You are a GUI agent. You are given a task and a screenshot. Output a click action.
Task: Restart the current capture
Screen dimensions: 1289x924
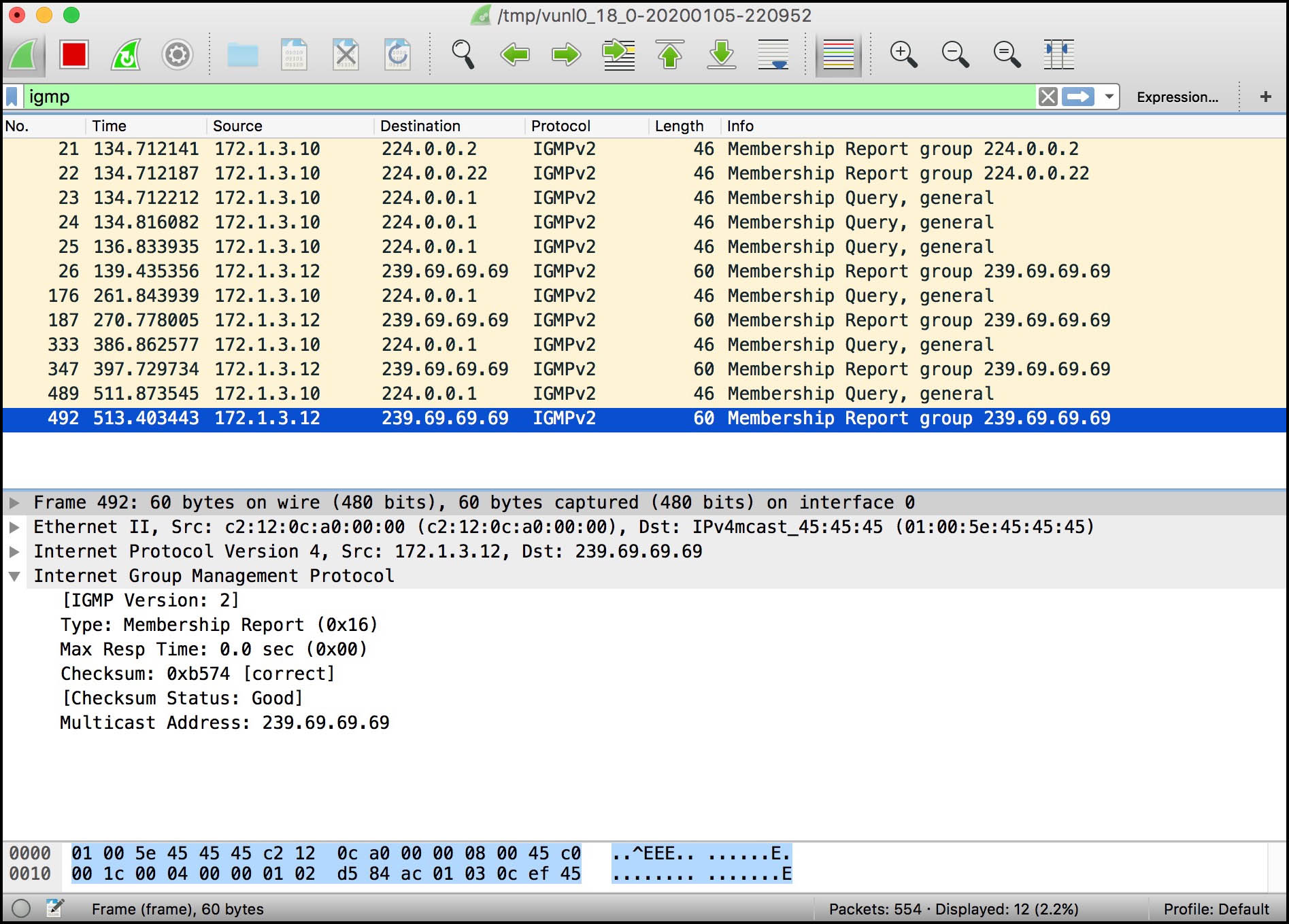pyautogui.click(x=126, y=54)
